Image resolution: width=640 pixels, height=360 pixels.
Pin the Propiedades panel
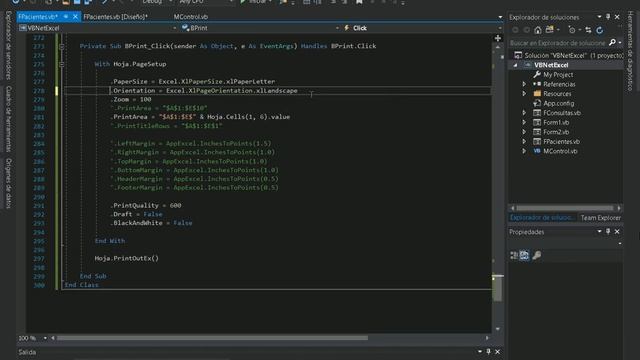click(608, 231)
